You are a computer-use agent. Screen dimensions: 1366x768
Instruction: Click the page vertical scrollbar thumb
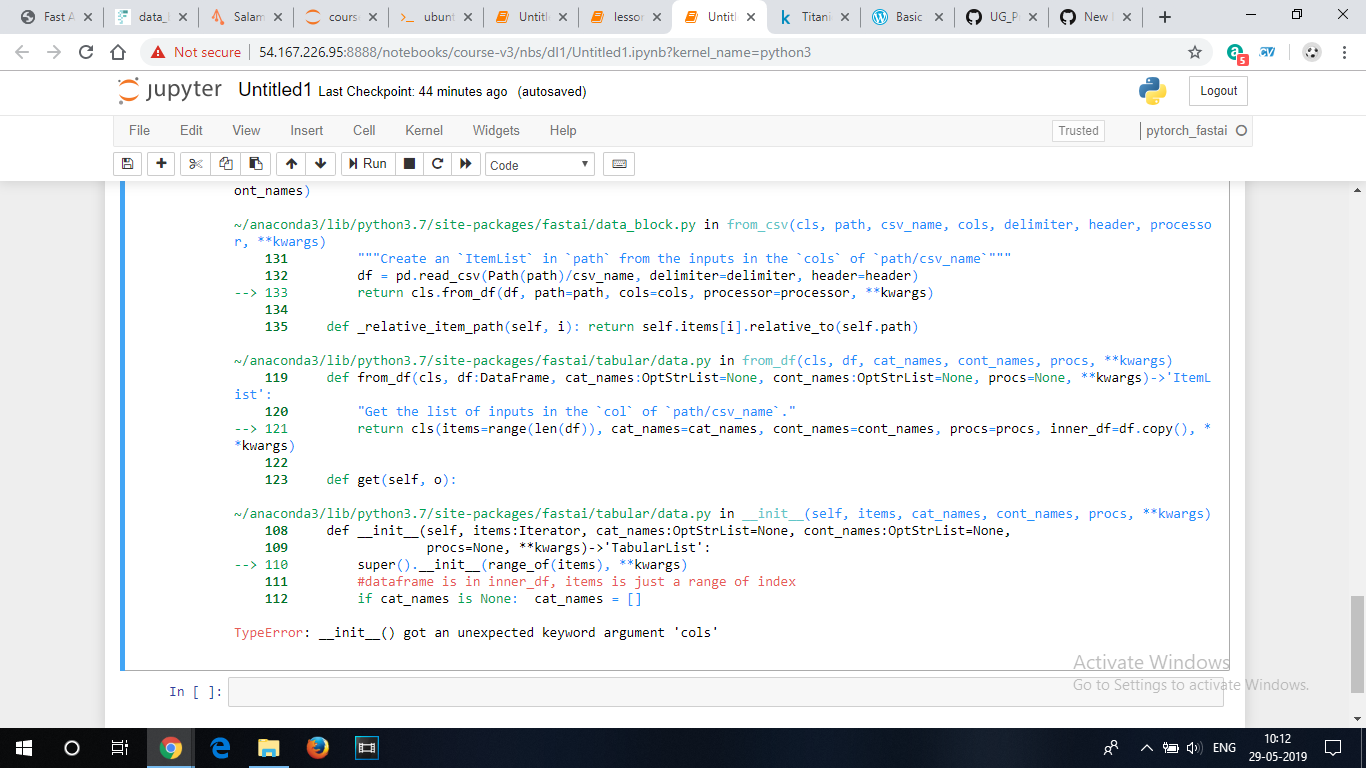[x=1357, y=642]
